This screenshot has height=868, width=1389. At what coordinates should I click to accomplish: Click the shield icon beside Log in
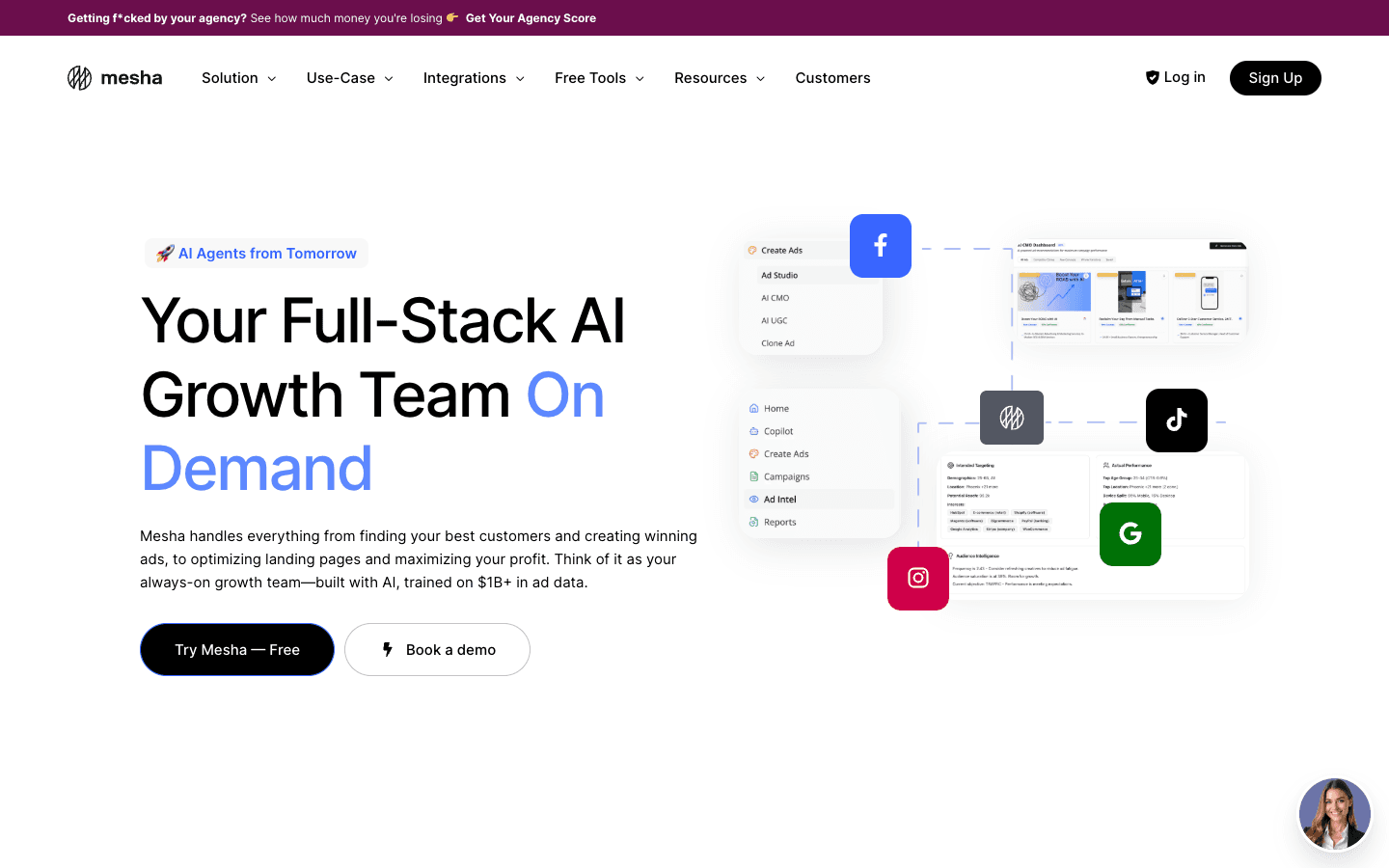pos(1152,78)
